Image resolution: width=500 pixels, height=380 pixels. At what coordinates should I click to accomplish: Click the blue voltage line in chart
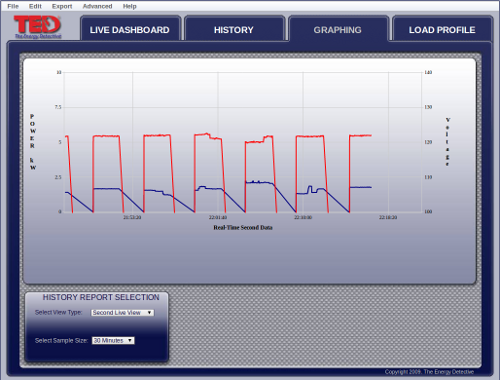pos(107,189)
